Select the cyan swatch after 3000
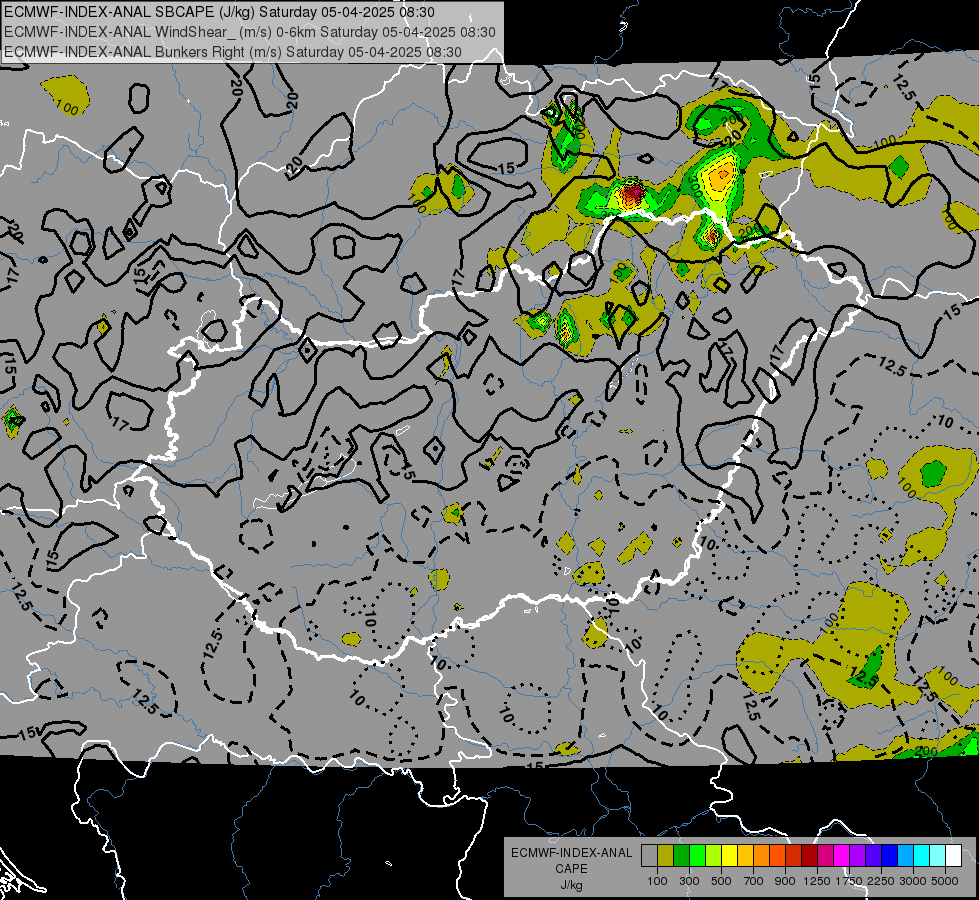Image resolution: width=979 pixels, height=900 pixels. tap(922, 856)
